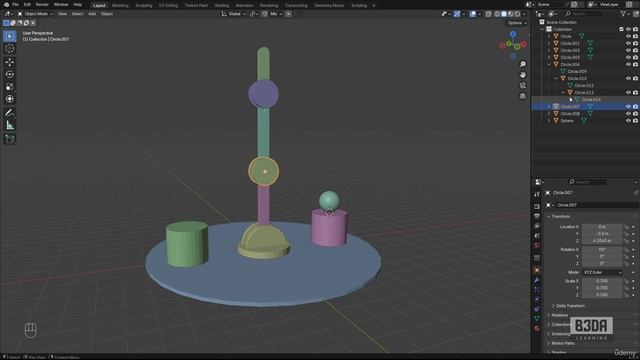Open the XYZ Euler rotation mode dropdown
640x360 pixels.
pos(602,272)
